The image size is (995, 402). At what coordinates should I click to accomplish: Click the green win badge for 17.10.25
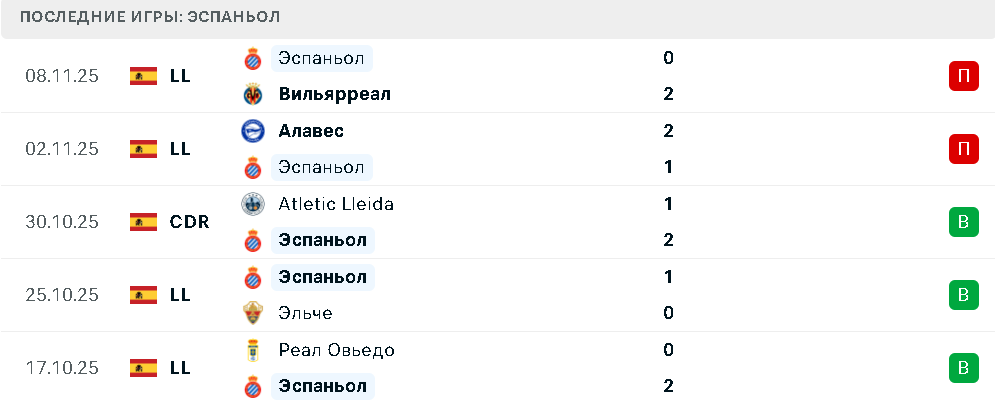(963, 368)
